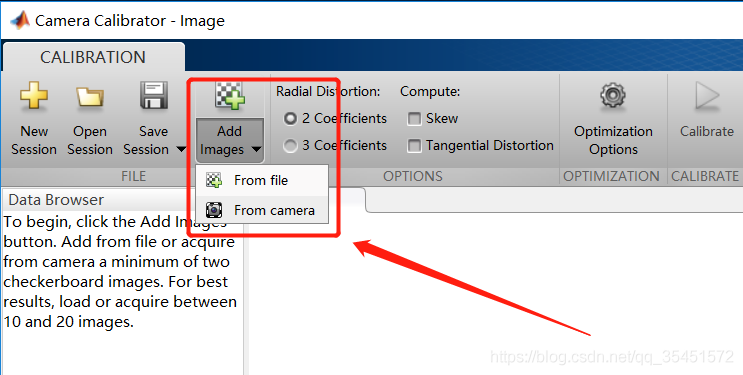Switch to the CALIBRATION ribbon tab
The height and width of the screenshot is (375, 743).
tap(93, 57)
